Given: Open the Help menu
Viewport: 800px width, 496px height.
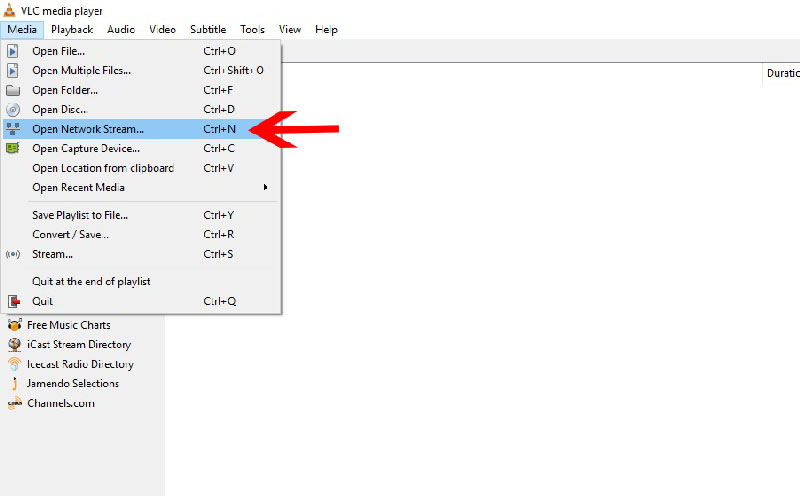Looking at the screenshot, I should pyautogui.click(x=327, y=30).
